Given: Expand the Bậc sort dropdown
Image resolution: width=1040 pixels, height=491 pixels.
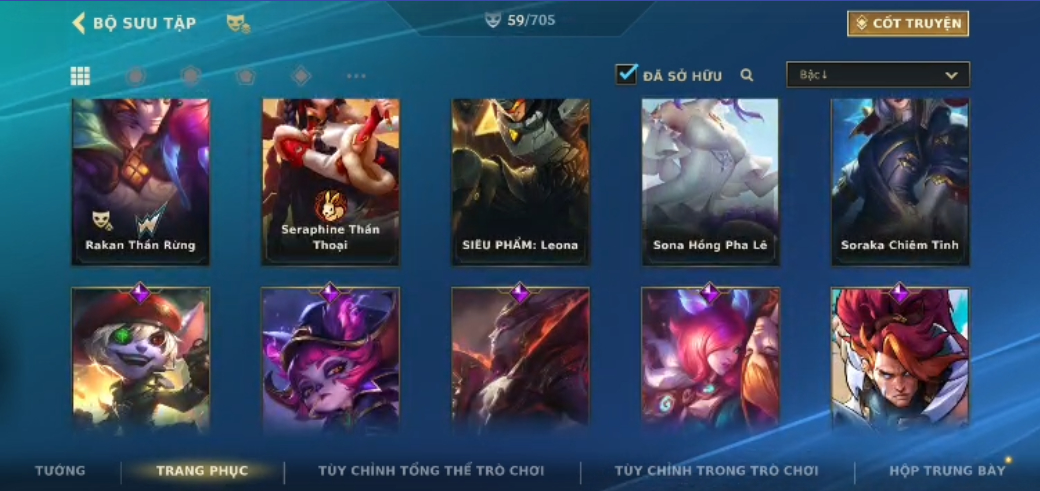Looking at the screenshot, I should coord(878,75).
